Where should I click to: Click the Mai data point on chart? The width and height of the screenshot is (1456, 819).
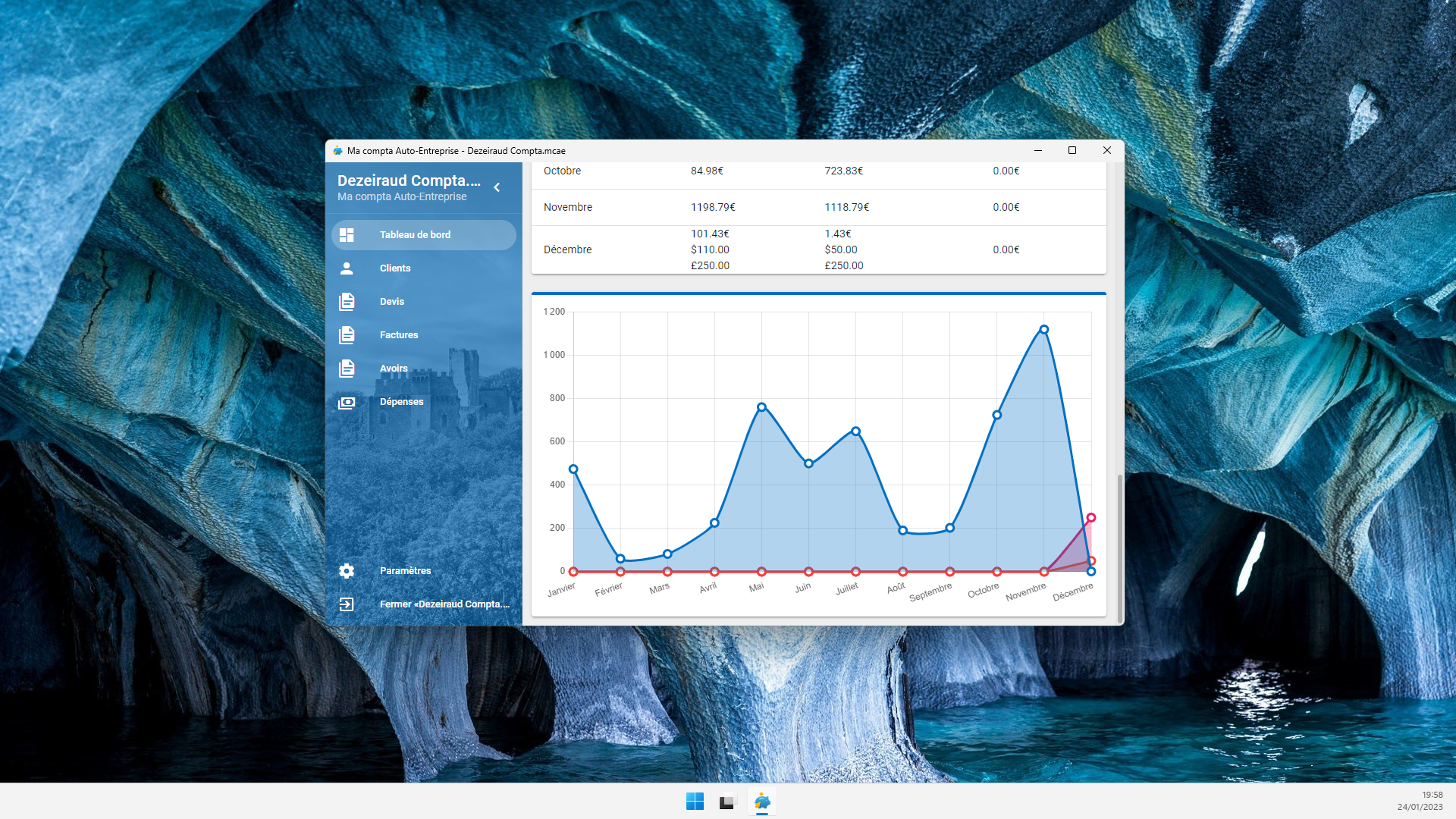pyautogui.click(x=761, y=407)
